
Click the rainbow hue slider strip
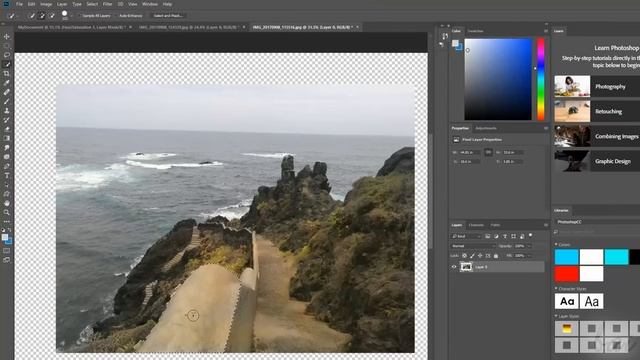tap(541, 79)
